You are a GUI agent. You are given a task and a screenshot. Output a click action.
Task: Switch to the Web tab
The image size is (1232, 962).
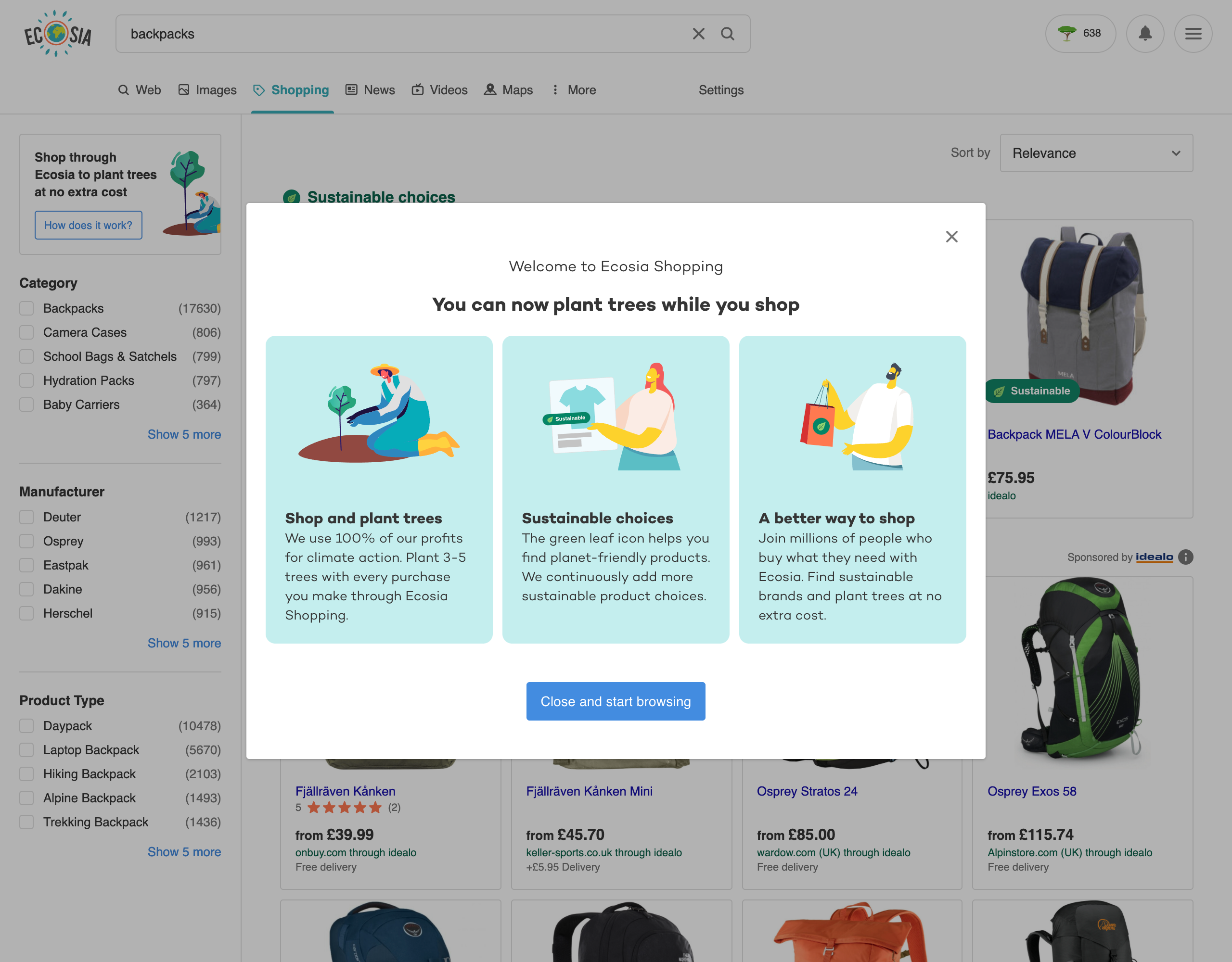[148, 90]
